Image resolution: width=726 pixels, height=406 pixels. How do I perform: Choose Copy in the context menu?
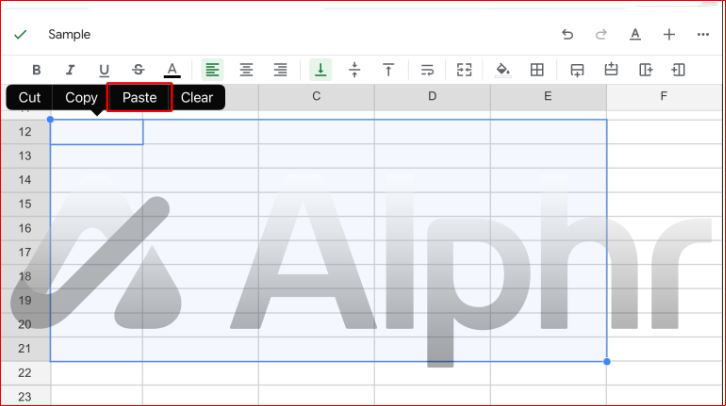81,98
